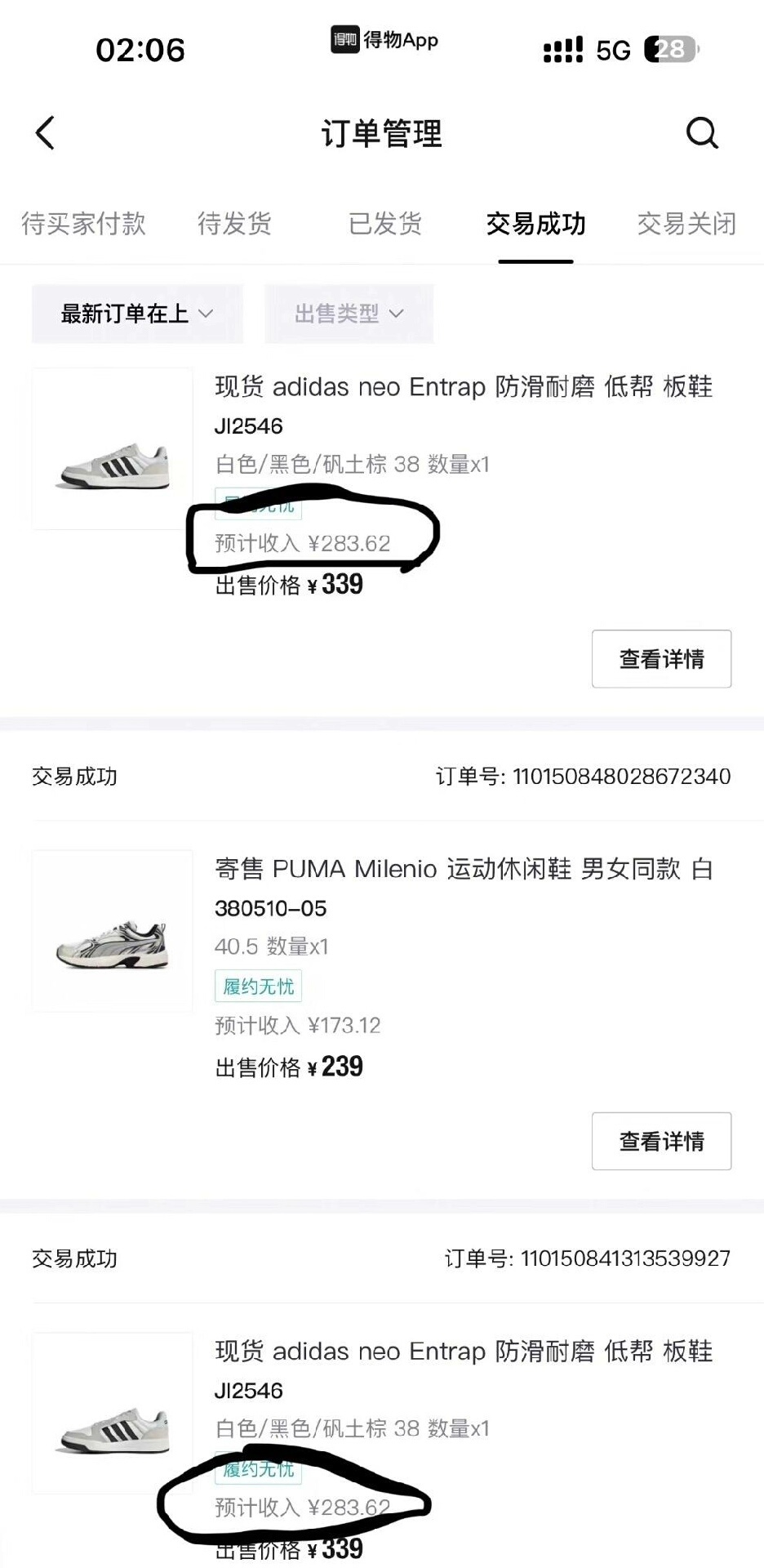Click 查看详情 for first adidas order
Image resolution: width=764 pixels, height=1568 pixels.
click(661, 659)
